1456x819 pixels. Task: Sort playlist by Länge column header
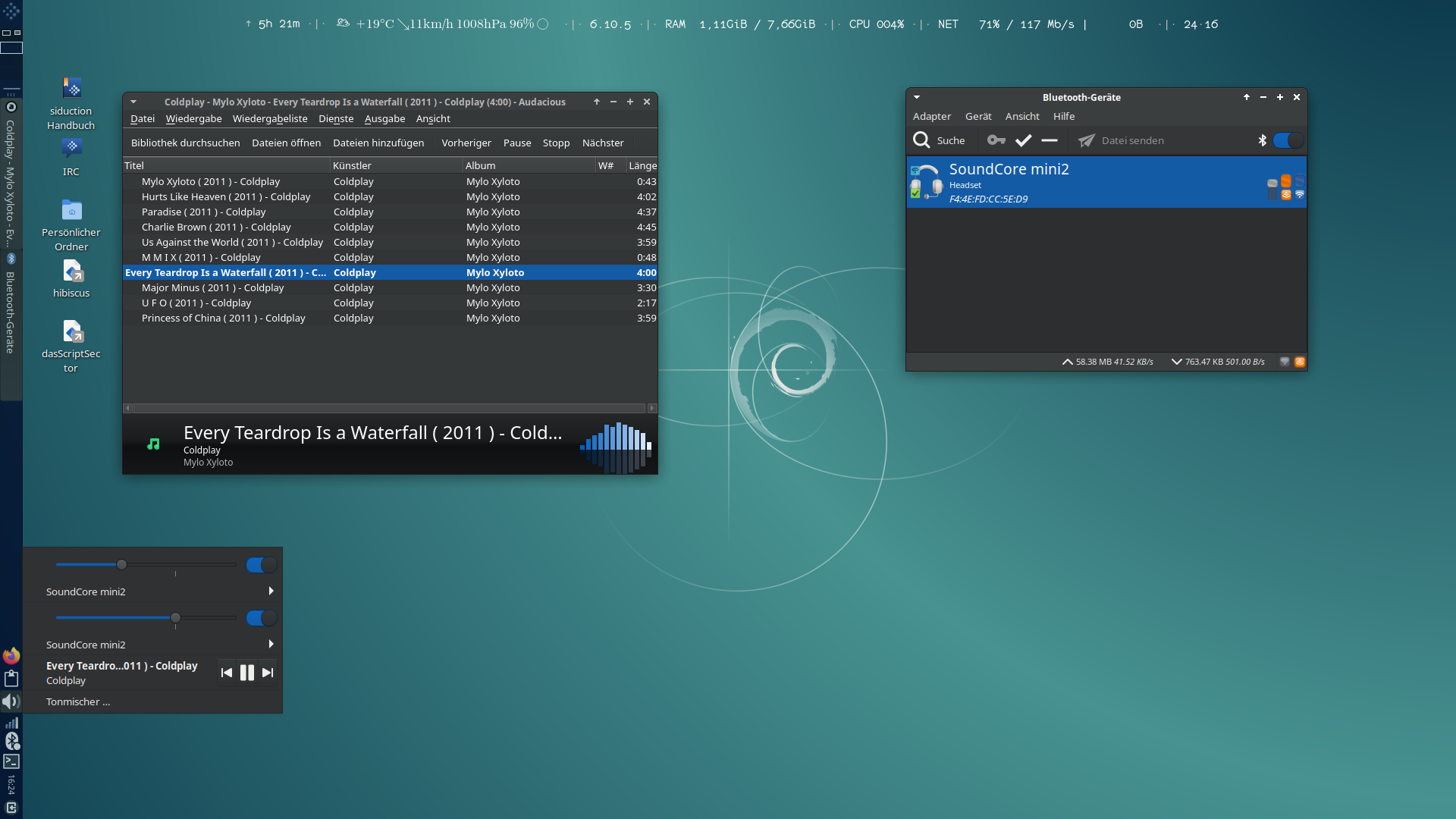click(642, 165)
